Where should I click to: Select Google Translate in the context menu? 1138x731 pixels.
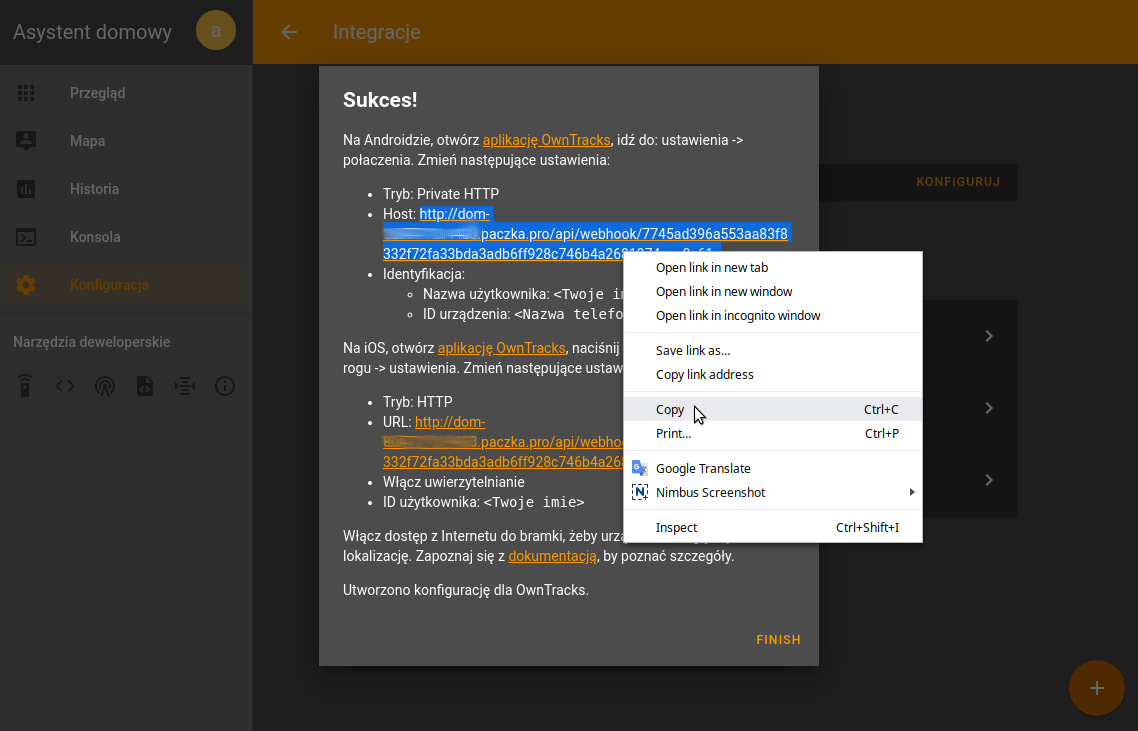(773, 469)
